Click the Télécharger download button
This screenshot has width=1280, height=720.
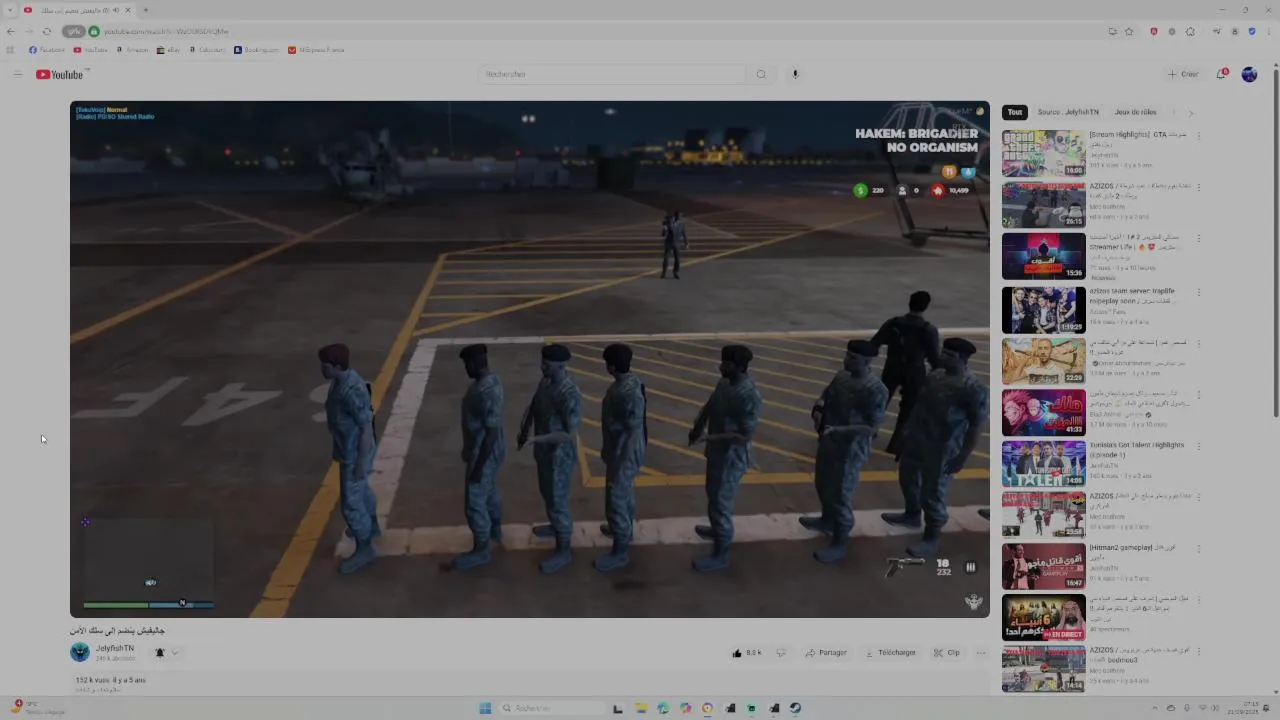point(890,653)
